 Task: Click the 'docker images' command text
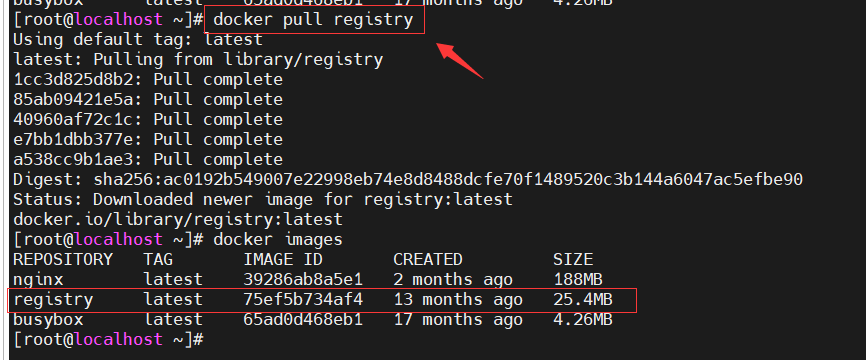pyautogui.click(x=278, y=240)
